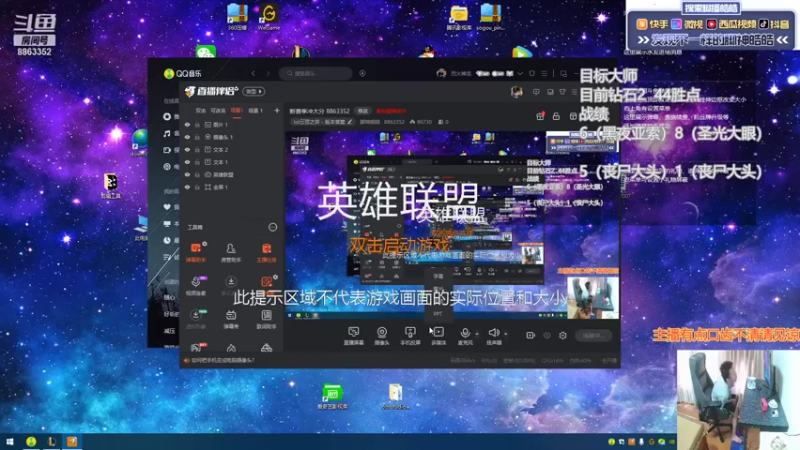The height and width of the screenshot is (450, 800).
Task: Expand speaker options arrow
Action: tap(506, 334)
